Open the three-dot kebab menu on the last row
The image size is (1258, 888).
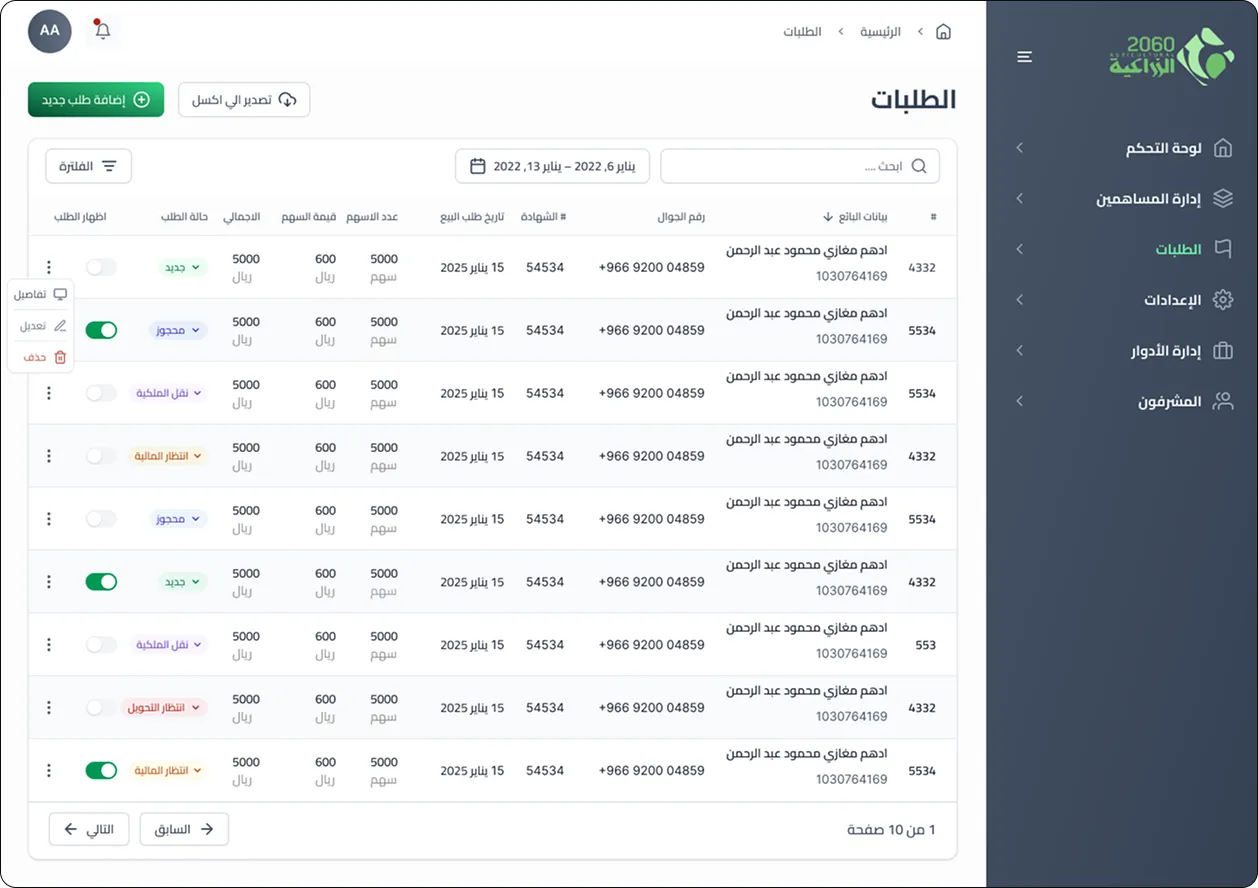point(48,770)
